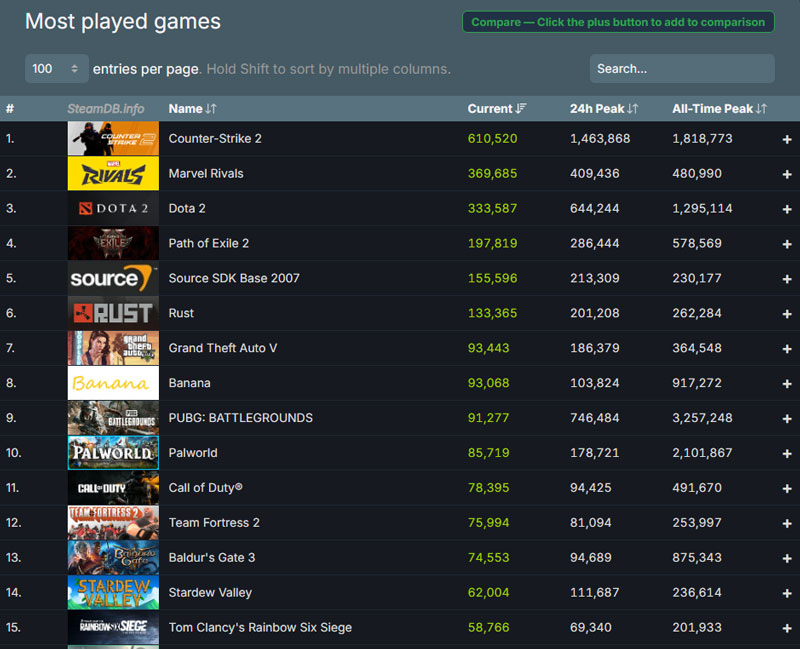Add Source SDK Base 2007 to comparison

pyautogui.click(x=787, y=279)
